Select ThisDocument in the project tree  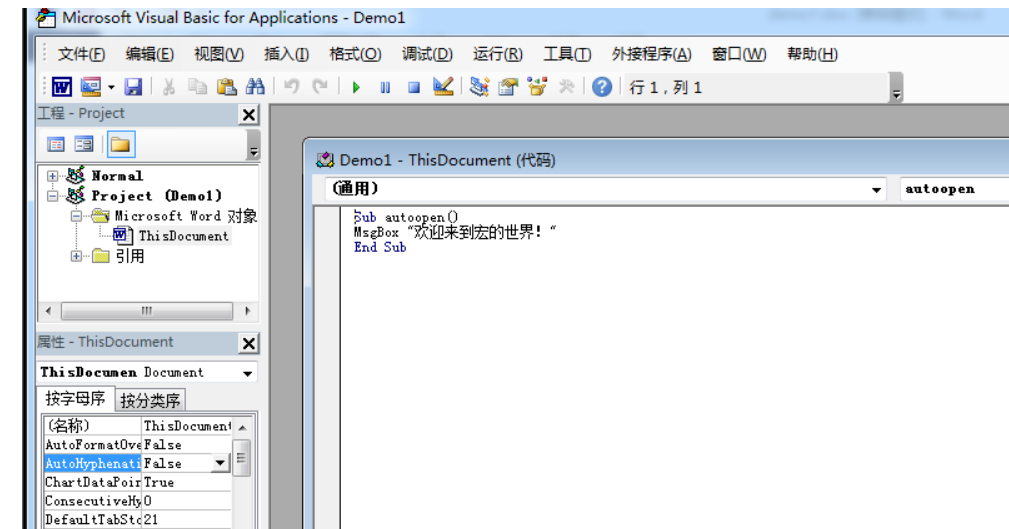point(183,236)
